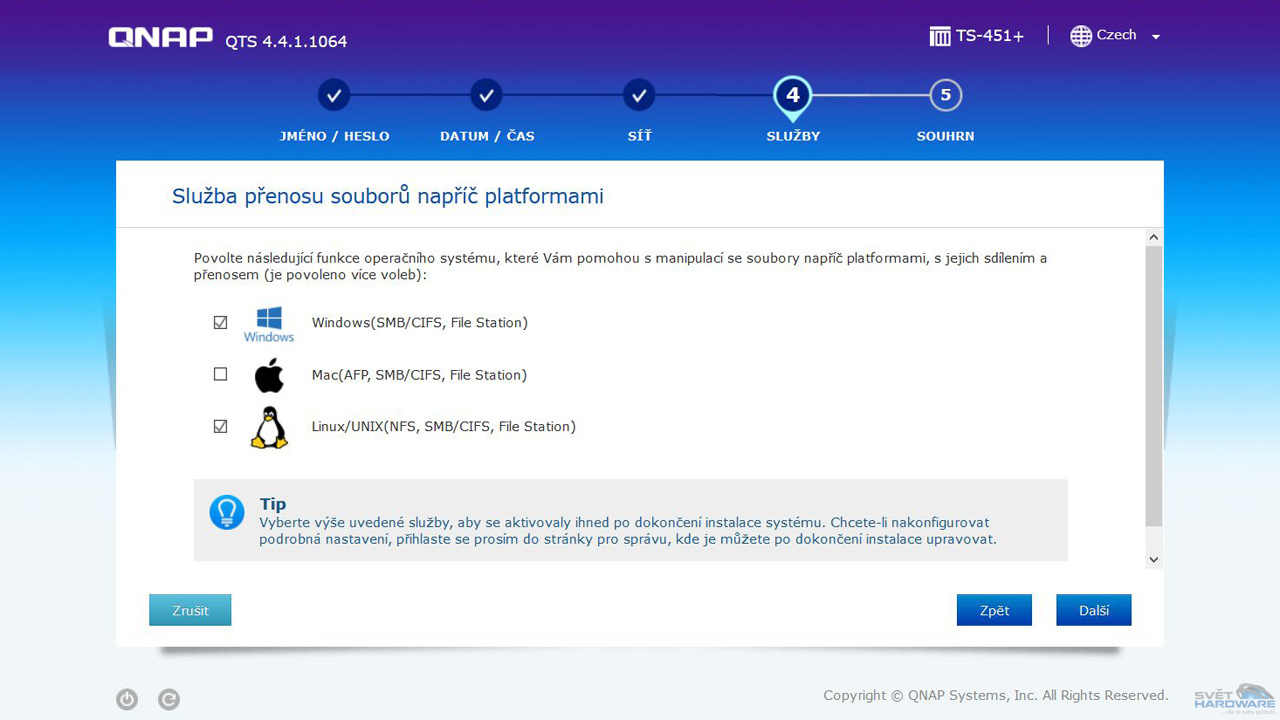The width and height of the screenshot is (1280, 720).
Task: Click the scrollbar up arrow
Action: click(1153, 236)
